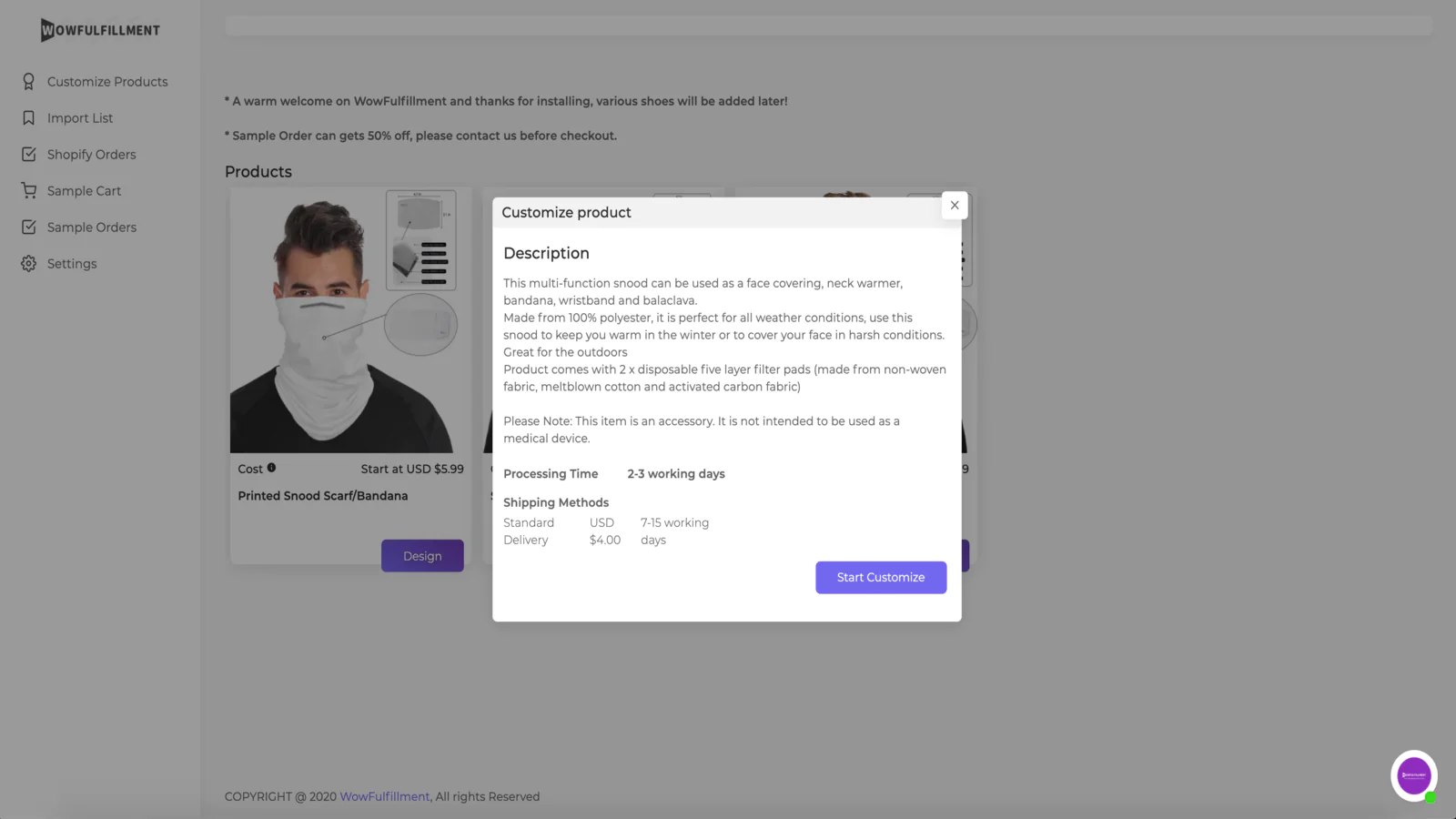The height and width of the screenshot is (819, 1456).
Task: Click the Printed Snood Scarf/Bandana product title
Action: (323, 496)
